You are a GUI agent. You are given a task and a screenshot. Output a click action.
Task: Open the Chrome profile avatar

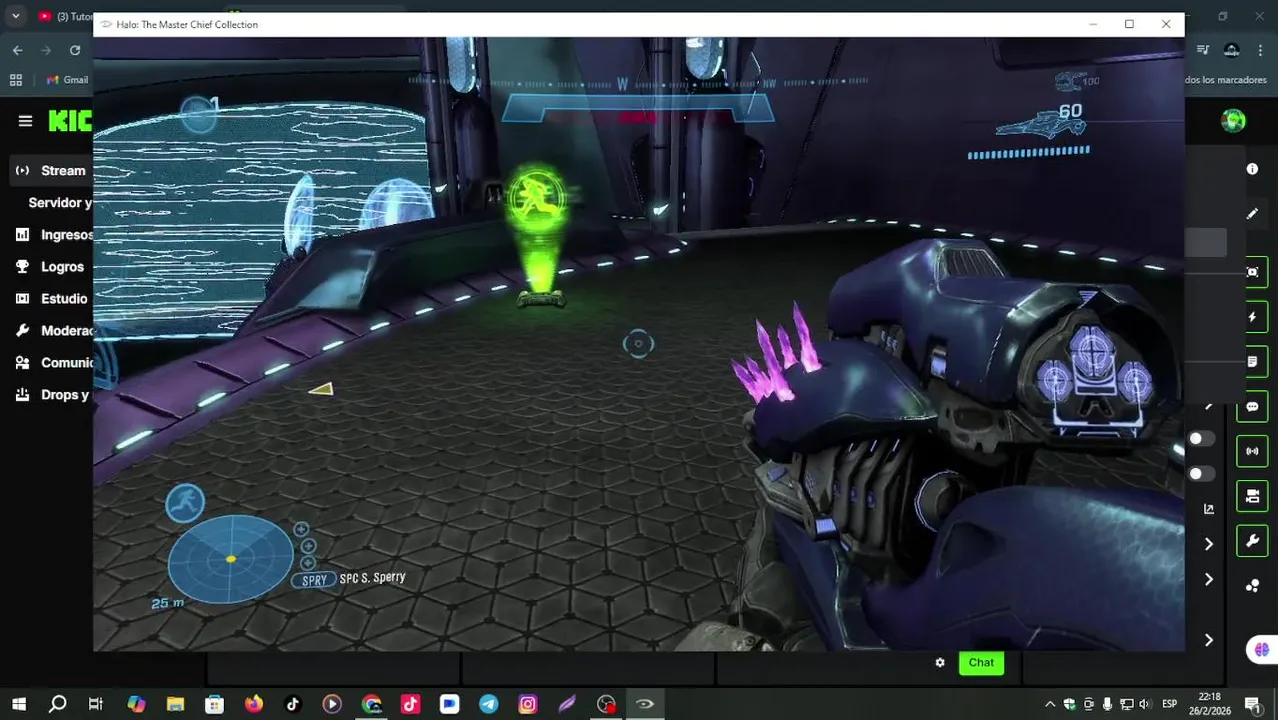1232,50
